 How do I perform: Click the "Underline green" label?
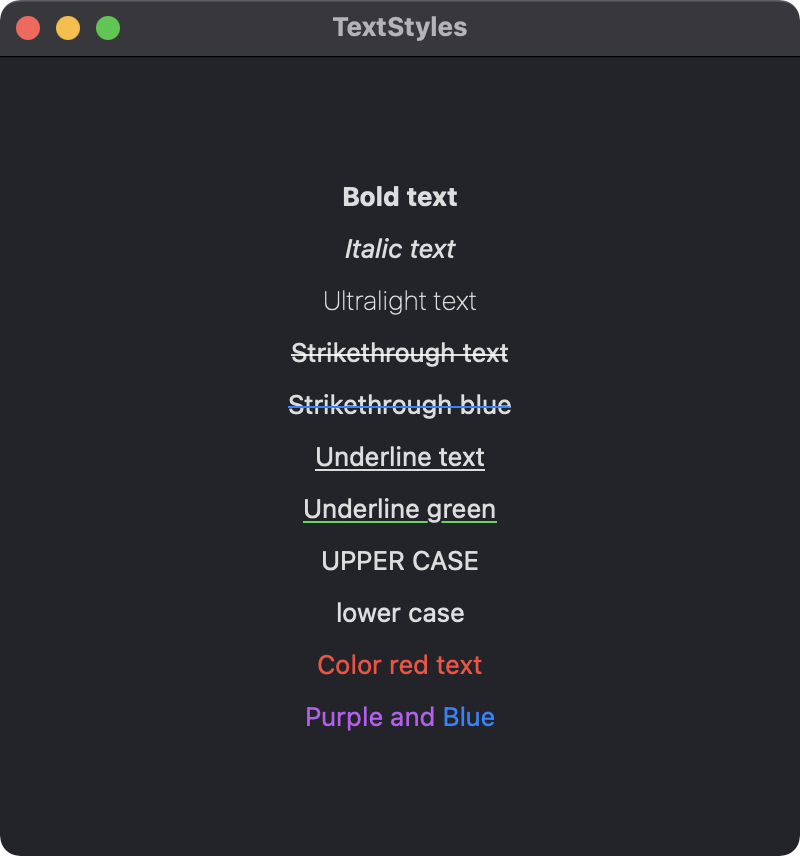pyautogui.click(x=400, y=509)
